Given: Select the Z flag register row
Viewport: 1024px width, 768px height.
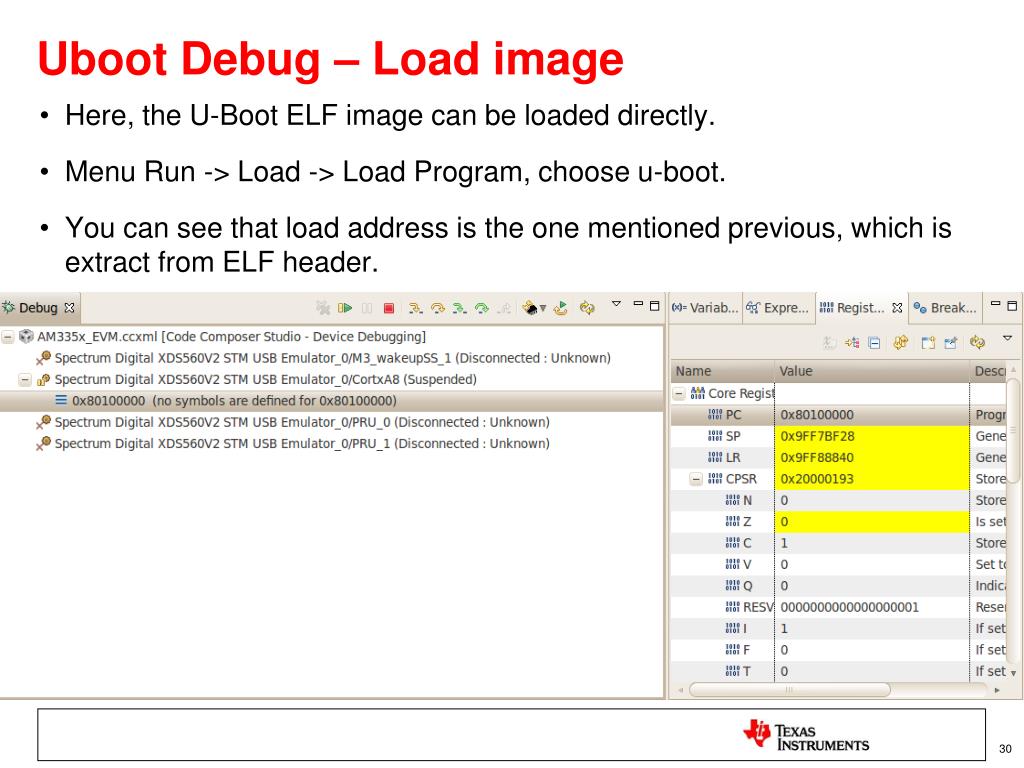Looking at the screenshot, I should click(x=839, y=522).
